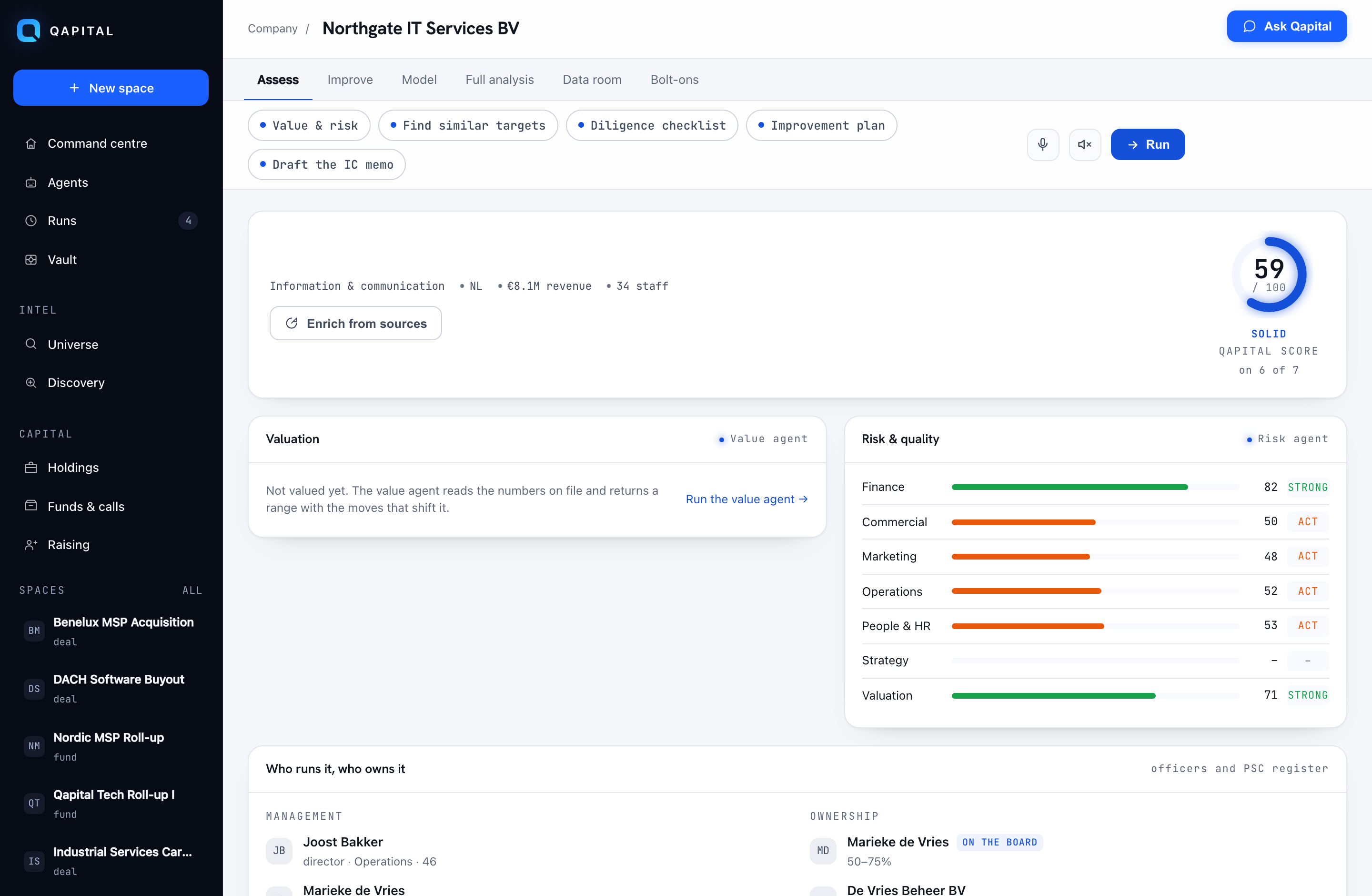1372x896 pixels.
Task: Click the Run button
Action: [1148, 144]
